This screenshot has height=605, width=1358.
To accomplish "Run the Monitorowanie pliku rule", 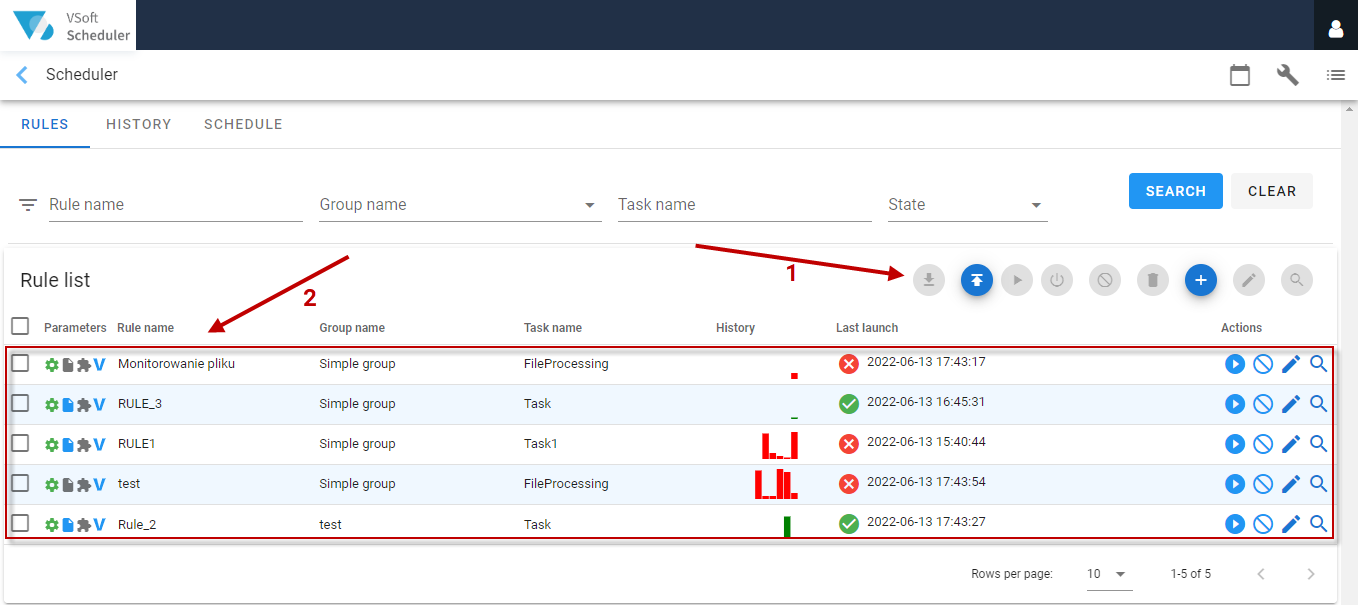I will (x=1235, y=364).
